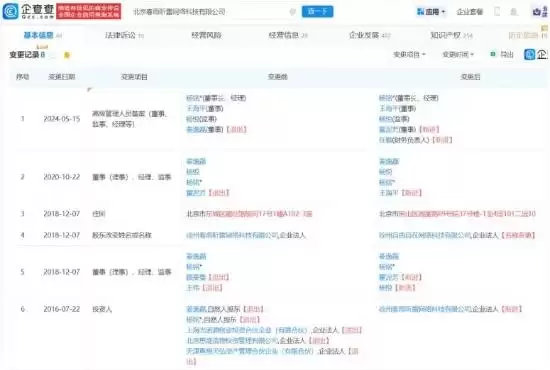Viewport: 550px width, 370px height.
Task: Select the date 2020-10-22 in row 2
Action: 62,177
